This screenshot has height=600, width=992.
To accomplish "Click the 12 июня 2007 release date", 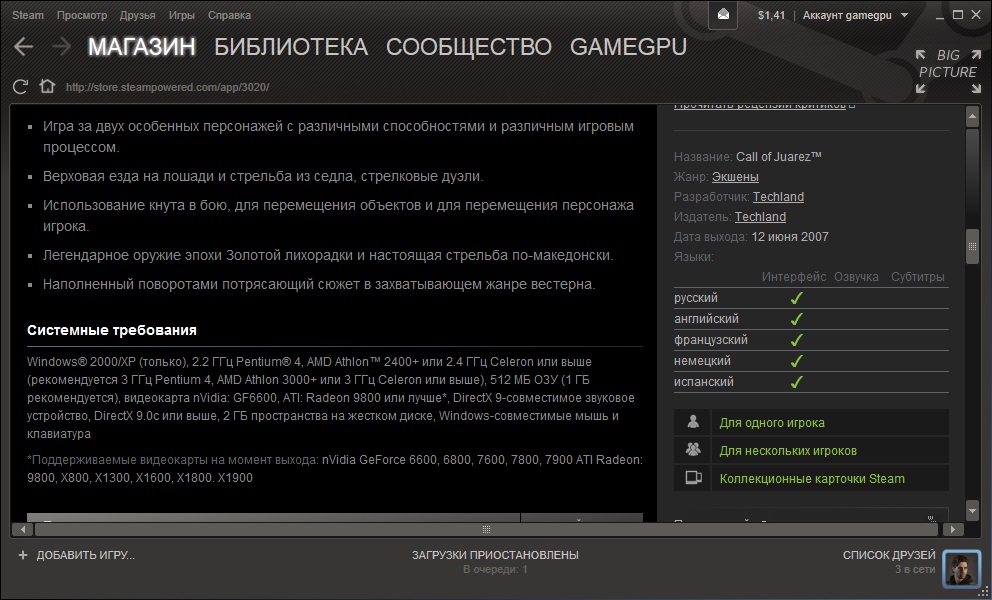I will click(790, 237).
